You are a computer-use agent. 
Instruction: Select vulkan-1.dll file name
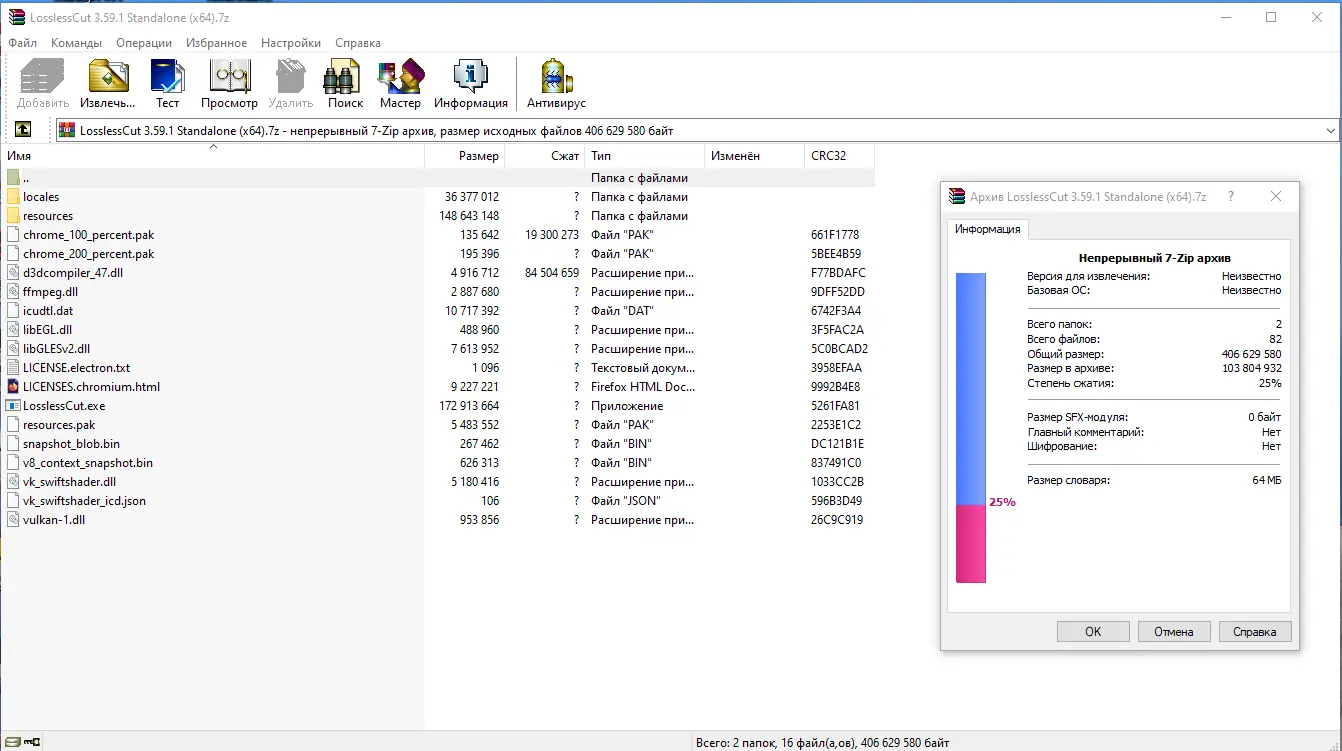[54, 520]
